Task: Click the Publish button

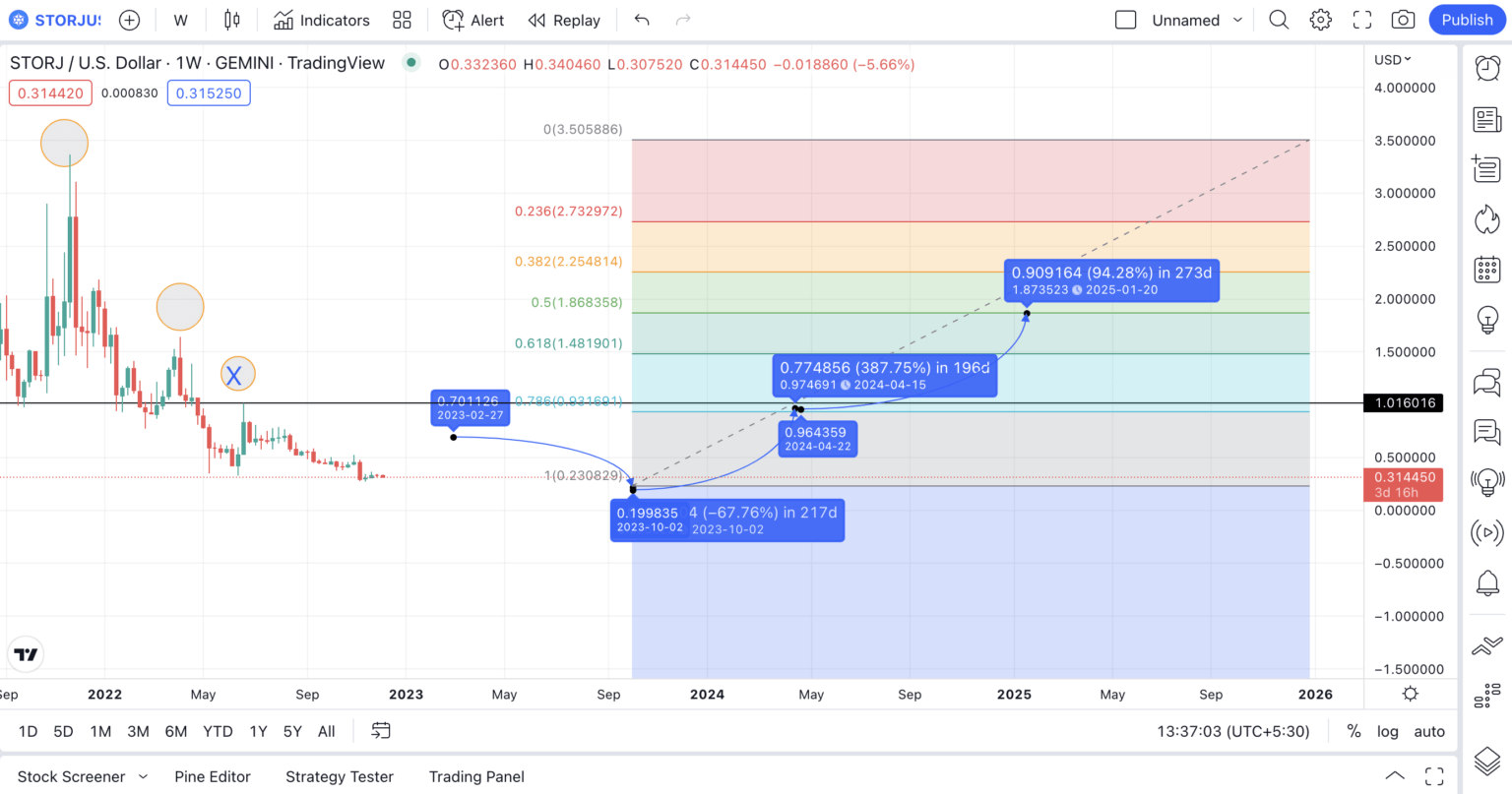Action: coord(1467,20)
